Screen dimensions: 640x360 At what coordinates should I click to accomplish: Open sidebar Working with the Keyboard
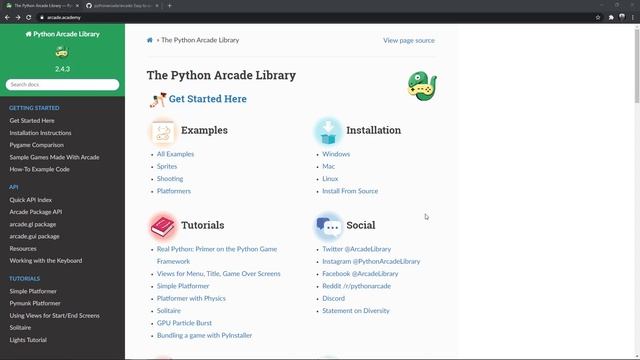(46, 261)
